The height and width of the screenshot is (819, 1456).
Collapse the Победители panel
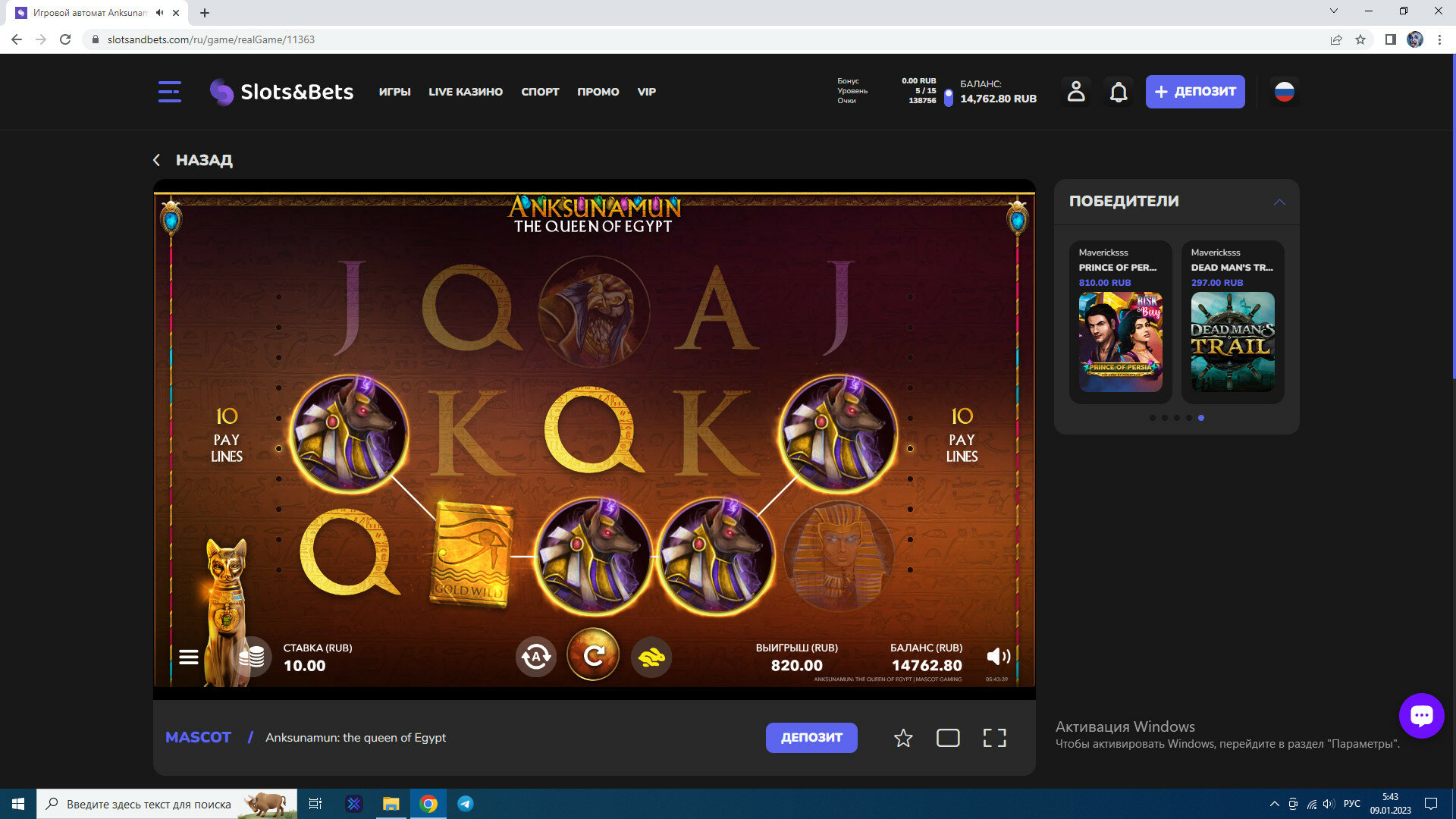coord(1279,202)
